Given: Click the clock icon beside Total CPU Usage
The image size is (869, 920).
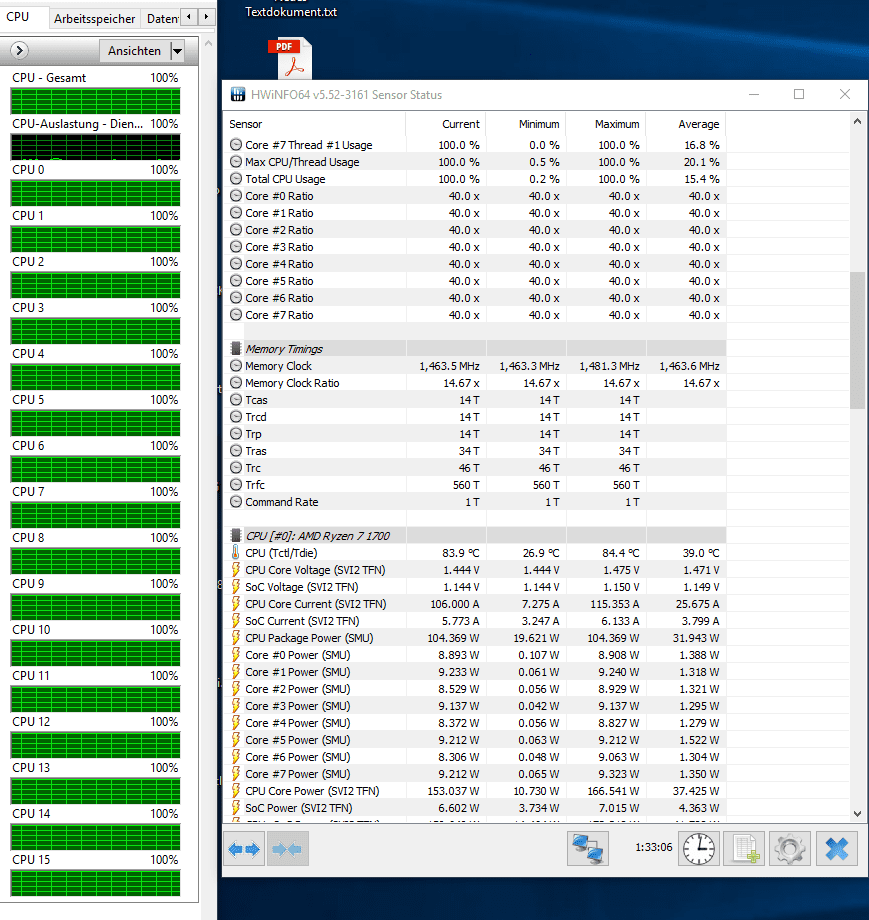Looking at the screenshot, I should (236, 178).
